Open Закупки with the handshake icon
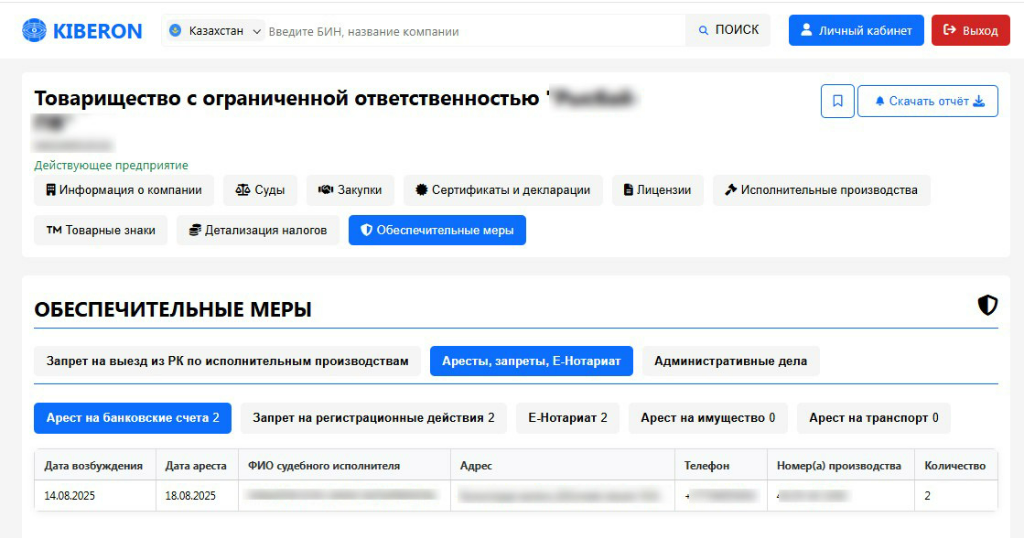Screen dimensions: 1024x538 350,190
